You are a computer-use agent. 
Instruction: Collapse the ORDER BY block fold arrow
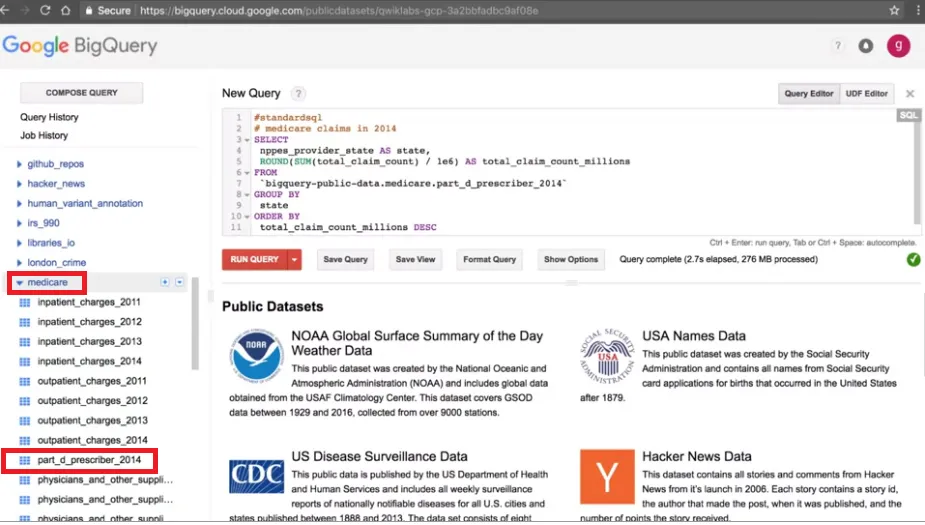point(247,216)
